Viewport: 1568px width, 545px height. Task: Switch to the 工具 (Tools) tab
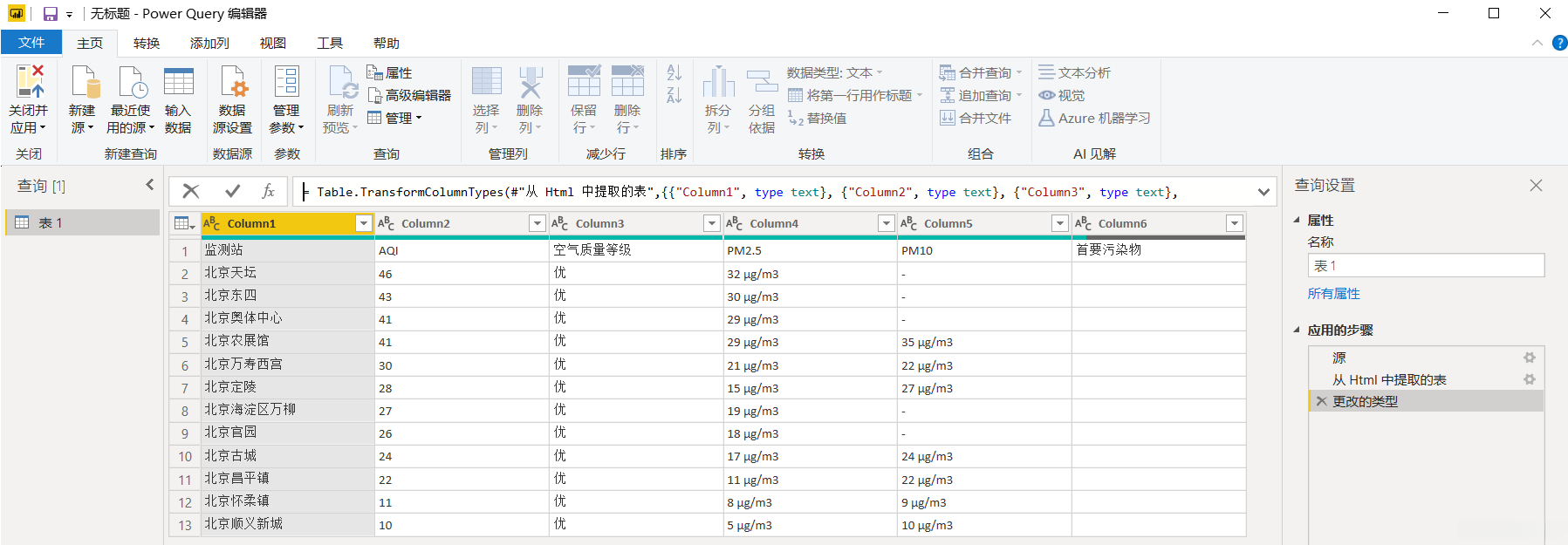(330, 43)
